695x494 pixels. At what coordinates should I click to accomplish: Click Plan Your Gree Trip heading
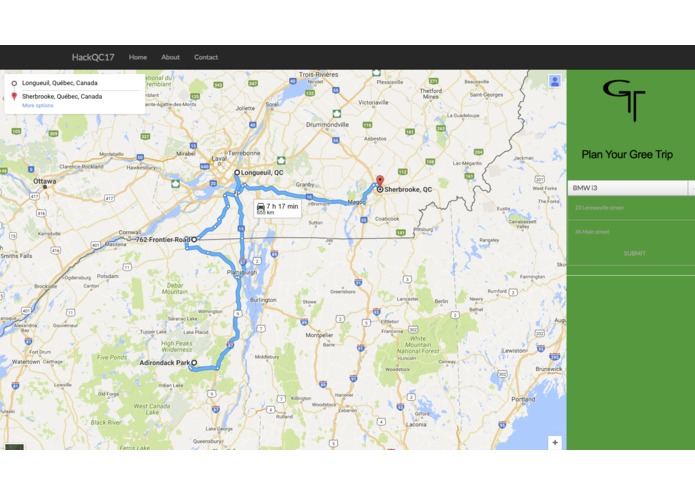(x=627, y=154)
